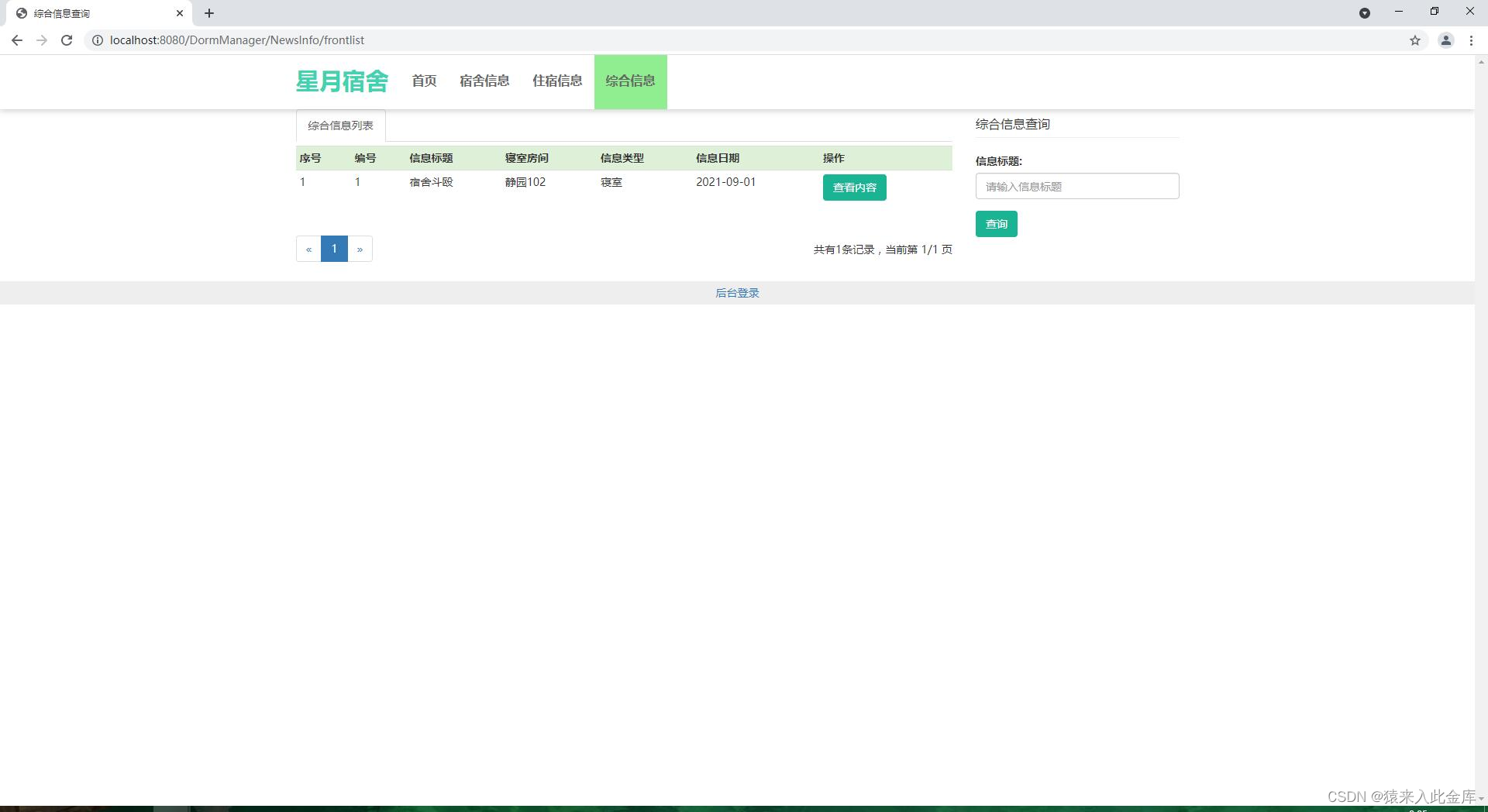Select page 1 in pagination
Viewport: 1488px width, 812px height.
pyautogui.click(x=334, y=249)
